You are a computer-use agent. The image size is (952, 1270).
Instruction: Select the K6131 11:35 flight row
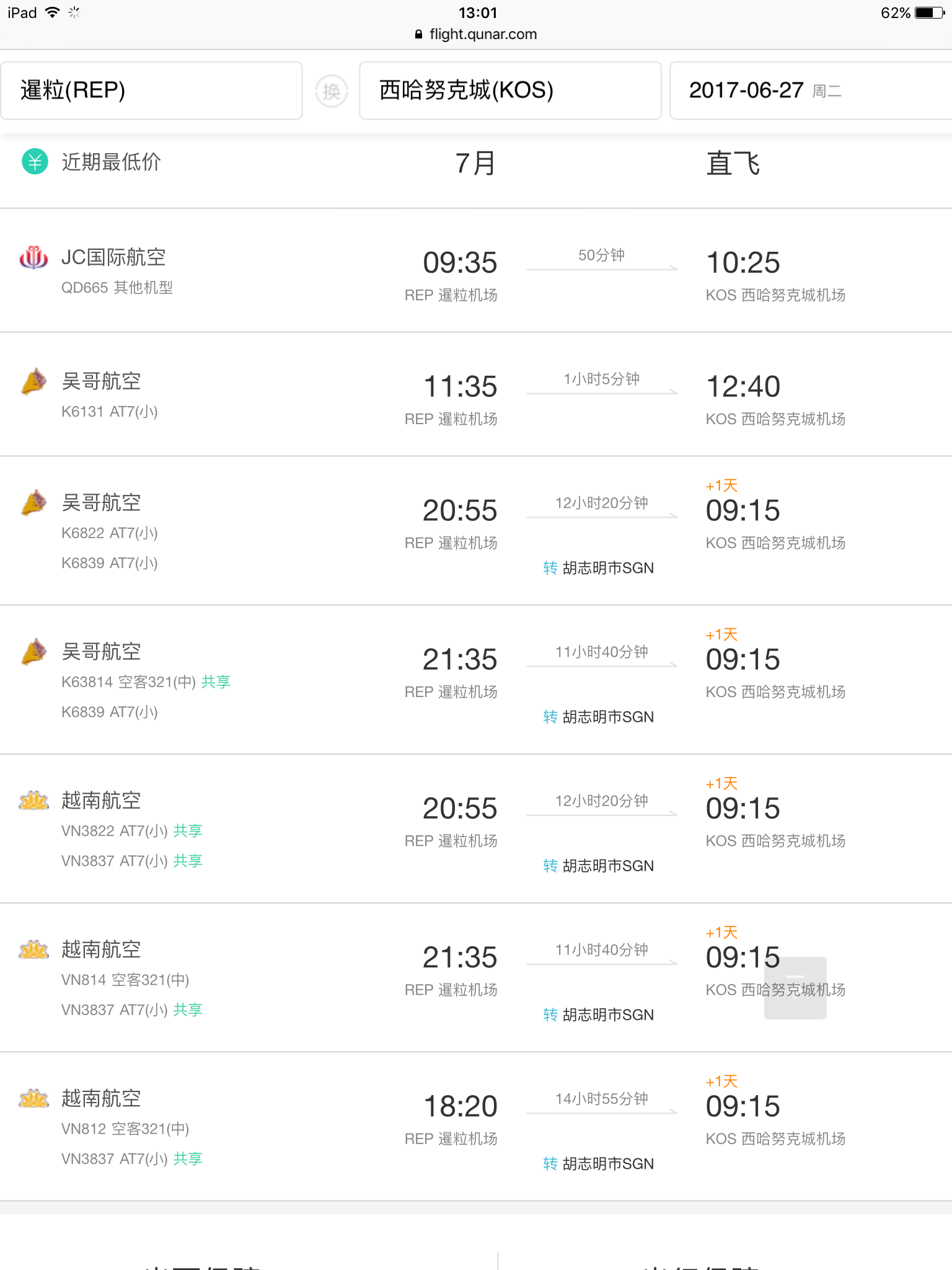[476, 394]
